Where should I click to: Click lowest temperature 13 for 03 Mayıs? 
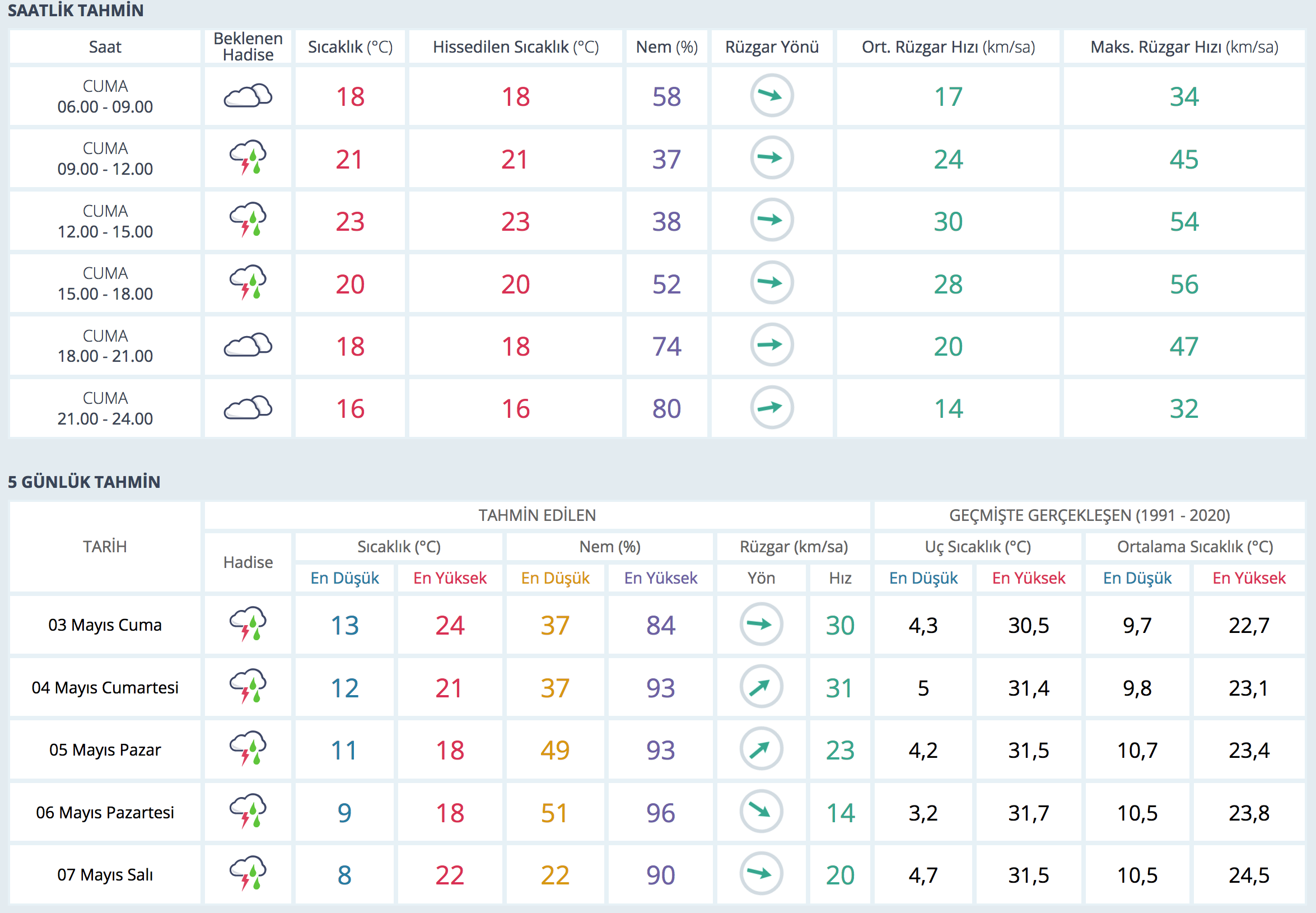click(x=345, y=625)
